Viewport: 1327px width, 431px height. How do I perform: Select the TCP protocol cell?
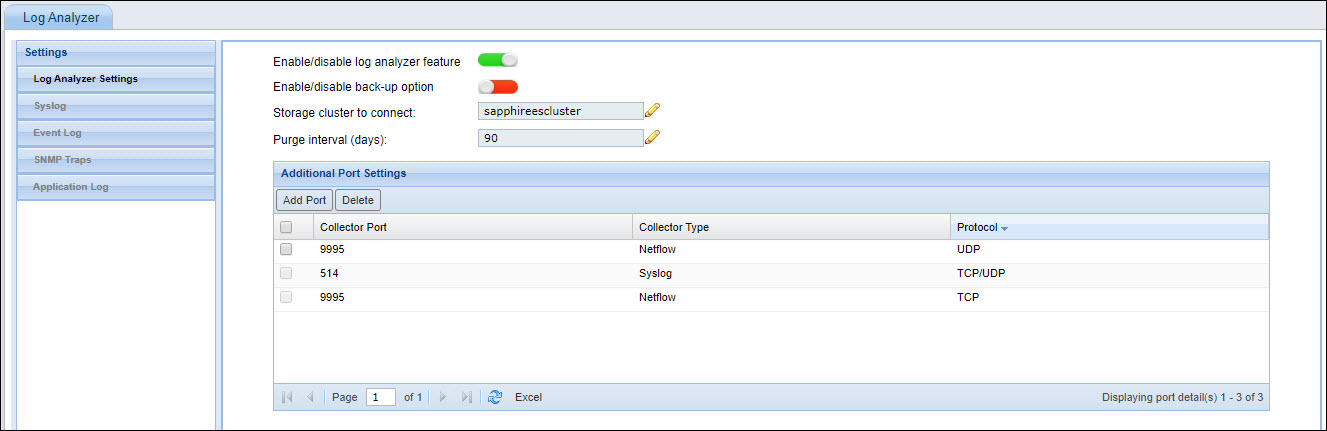coord(1110,297)
